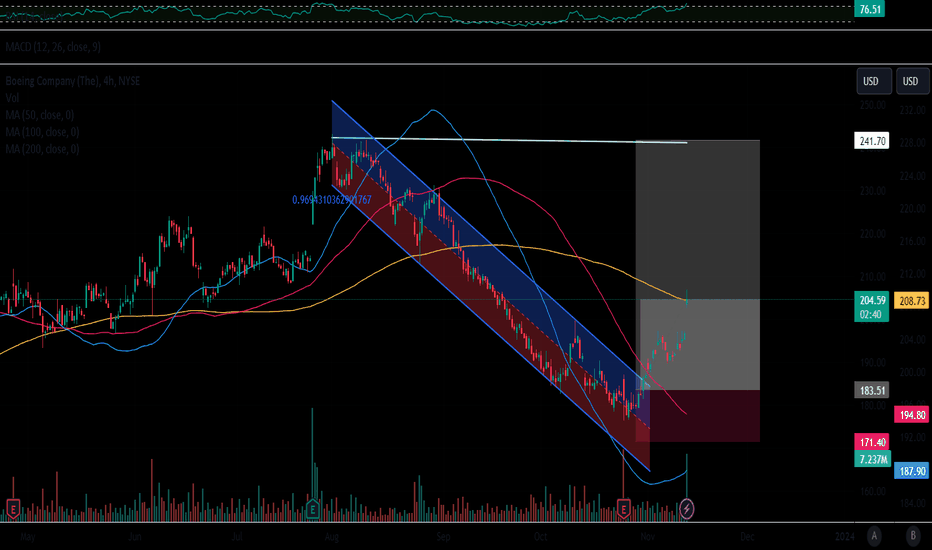Select the Boeing Company 4h NYSE legend title
This screenshot has width=932, height=550.
(x=73, y=81)
